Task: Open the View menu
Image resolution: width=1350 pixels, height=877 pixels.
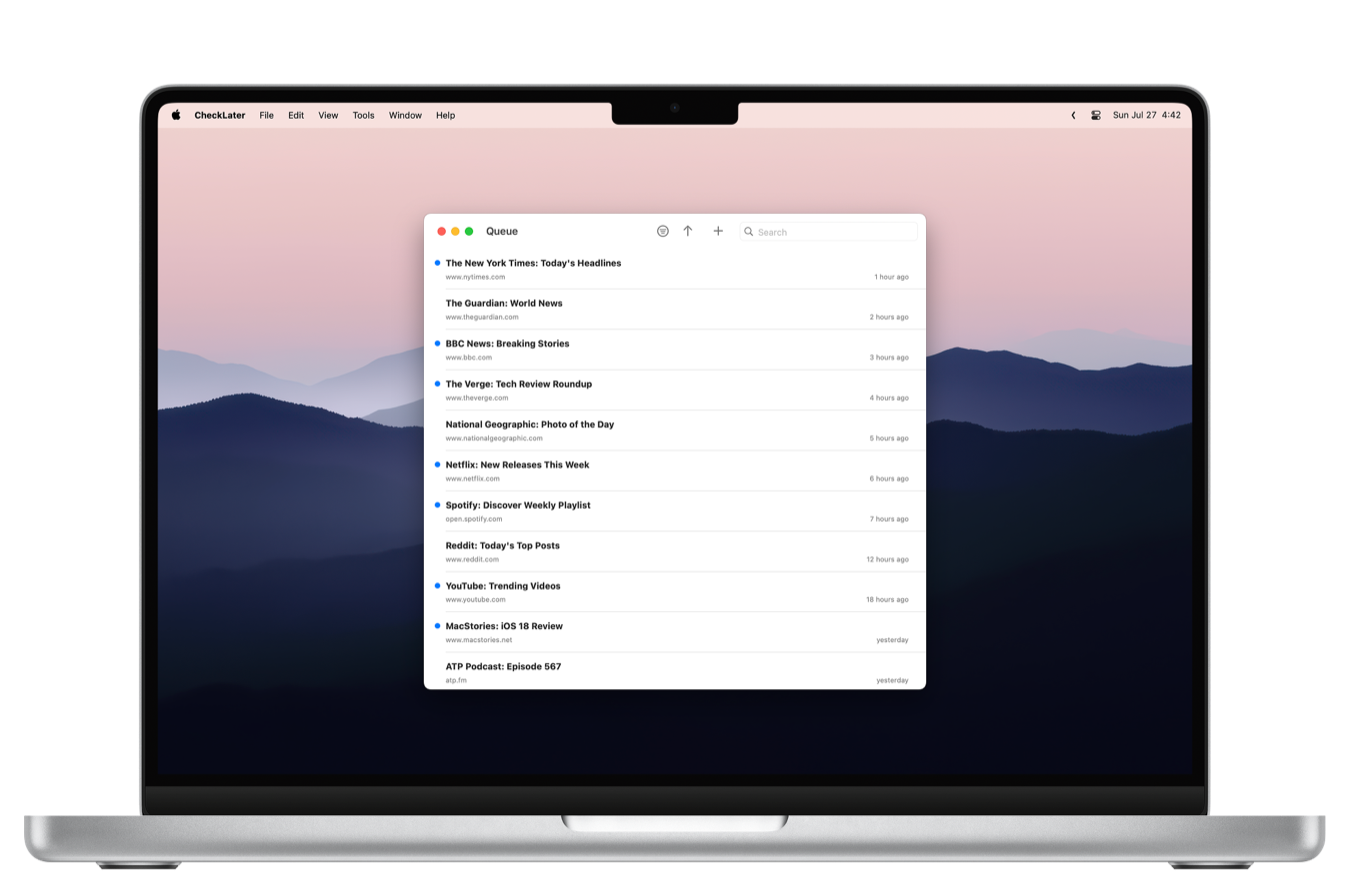Action: click(328, 115)
